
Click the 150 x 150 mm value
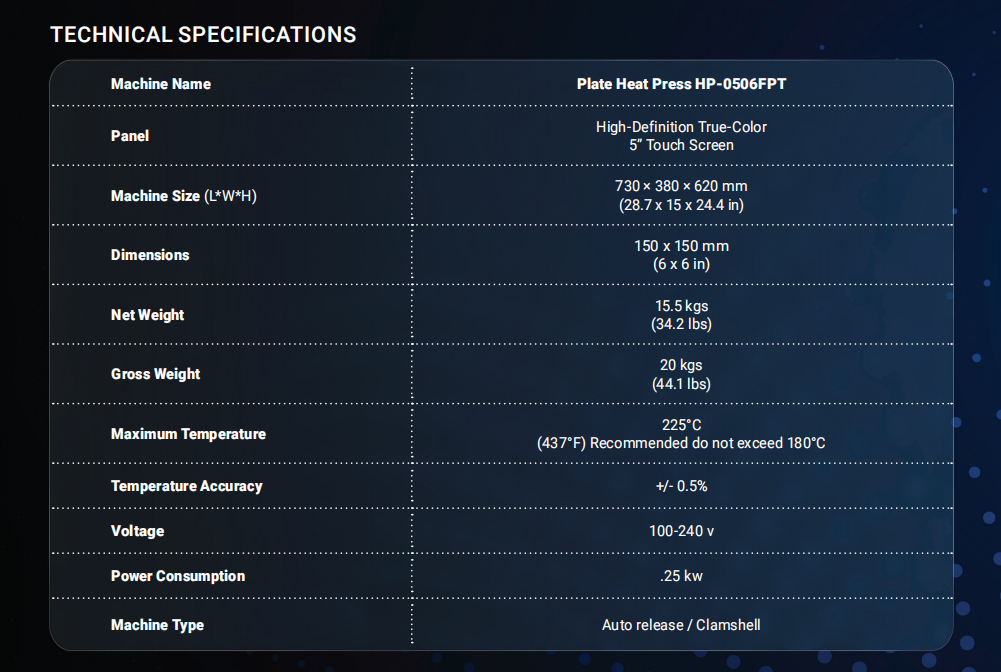(681, 246)
